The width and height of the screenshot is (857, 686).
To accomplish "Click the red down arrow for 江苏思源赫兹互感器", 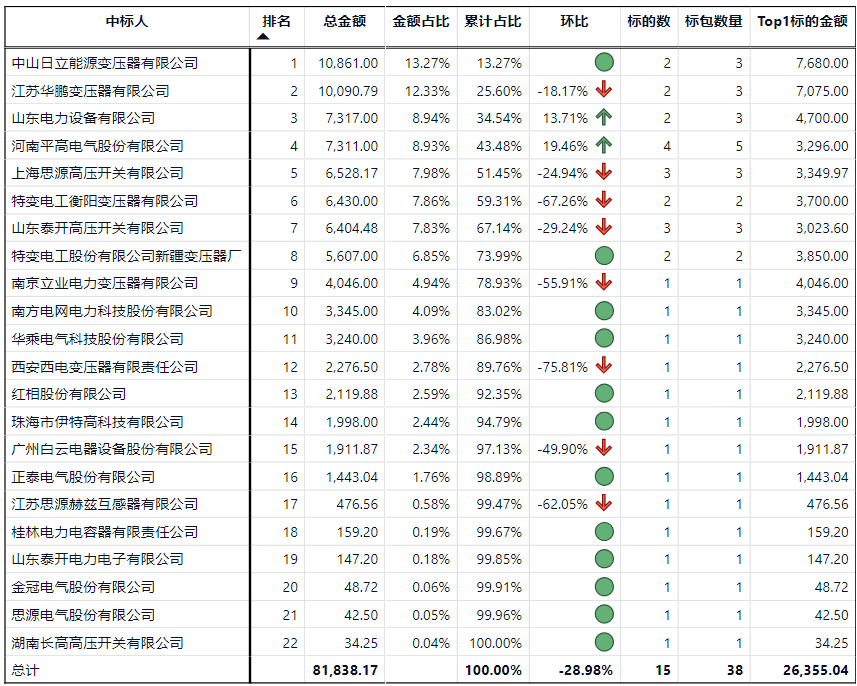I will (x=604, y=503).
